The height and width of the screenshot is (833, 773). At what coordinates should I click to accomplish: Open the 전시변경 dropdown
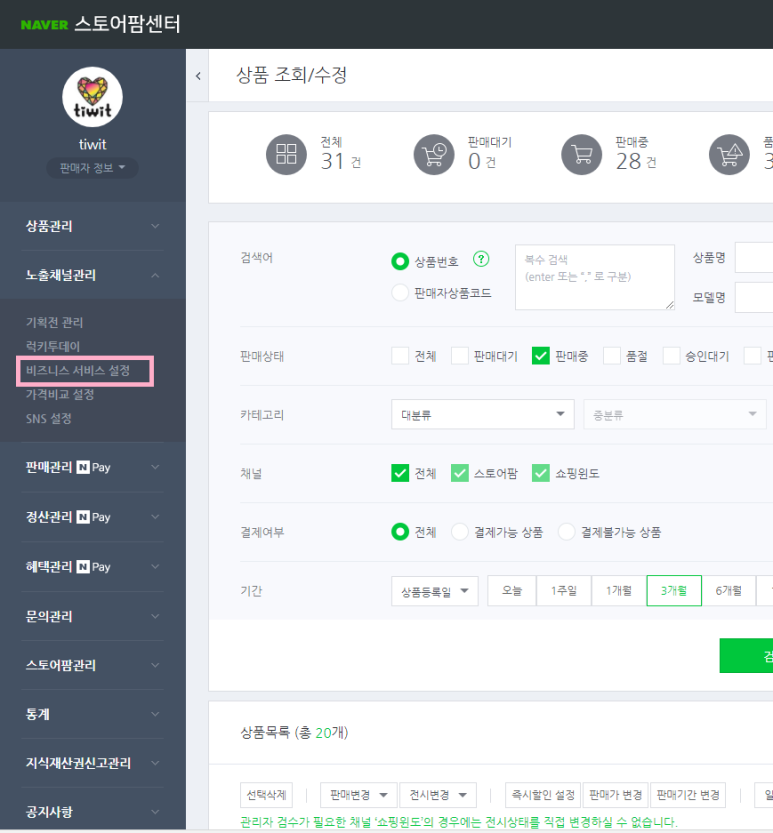(x=438, y=795)
